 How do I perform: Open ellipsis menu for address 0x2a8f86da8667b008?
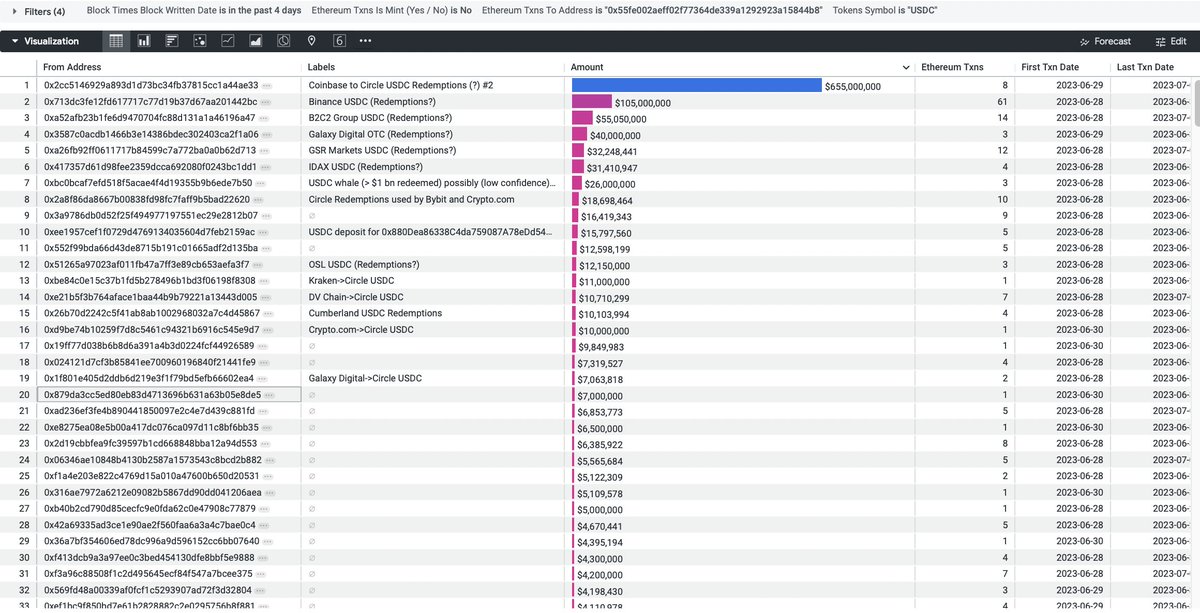[258, 199]
